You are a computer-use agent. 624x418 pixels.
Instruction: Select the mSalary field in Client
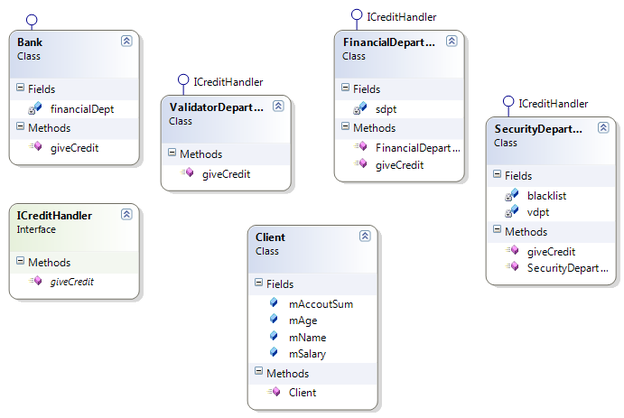coord(309,353)
